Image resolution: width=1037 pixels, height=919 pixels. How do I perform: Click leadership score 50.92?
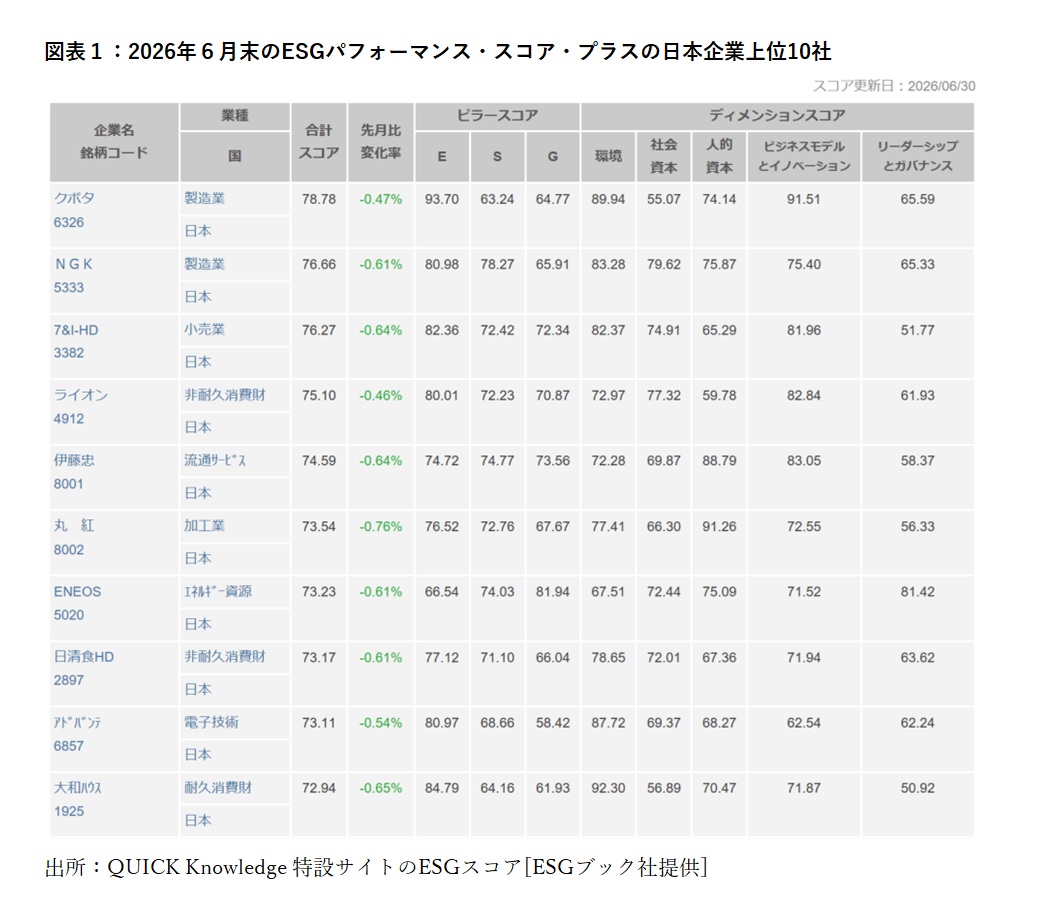(x=918, y=788)
